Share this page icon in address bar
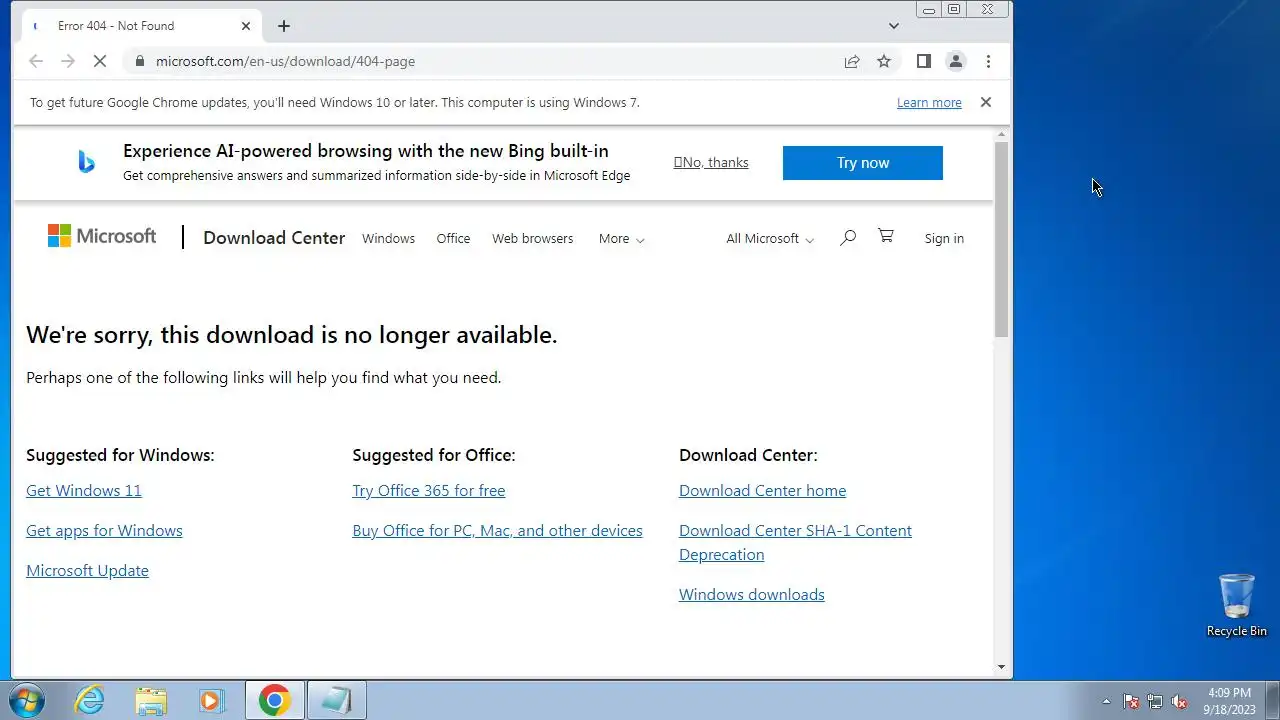This screenshot has height=720, width=1280. click(x=852, y=61)
